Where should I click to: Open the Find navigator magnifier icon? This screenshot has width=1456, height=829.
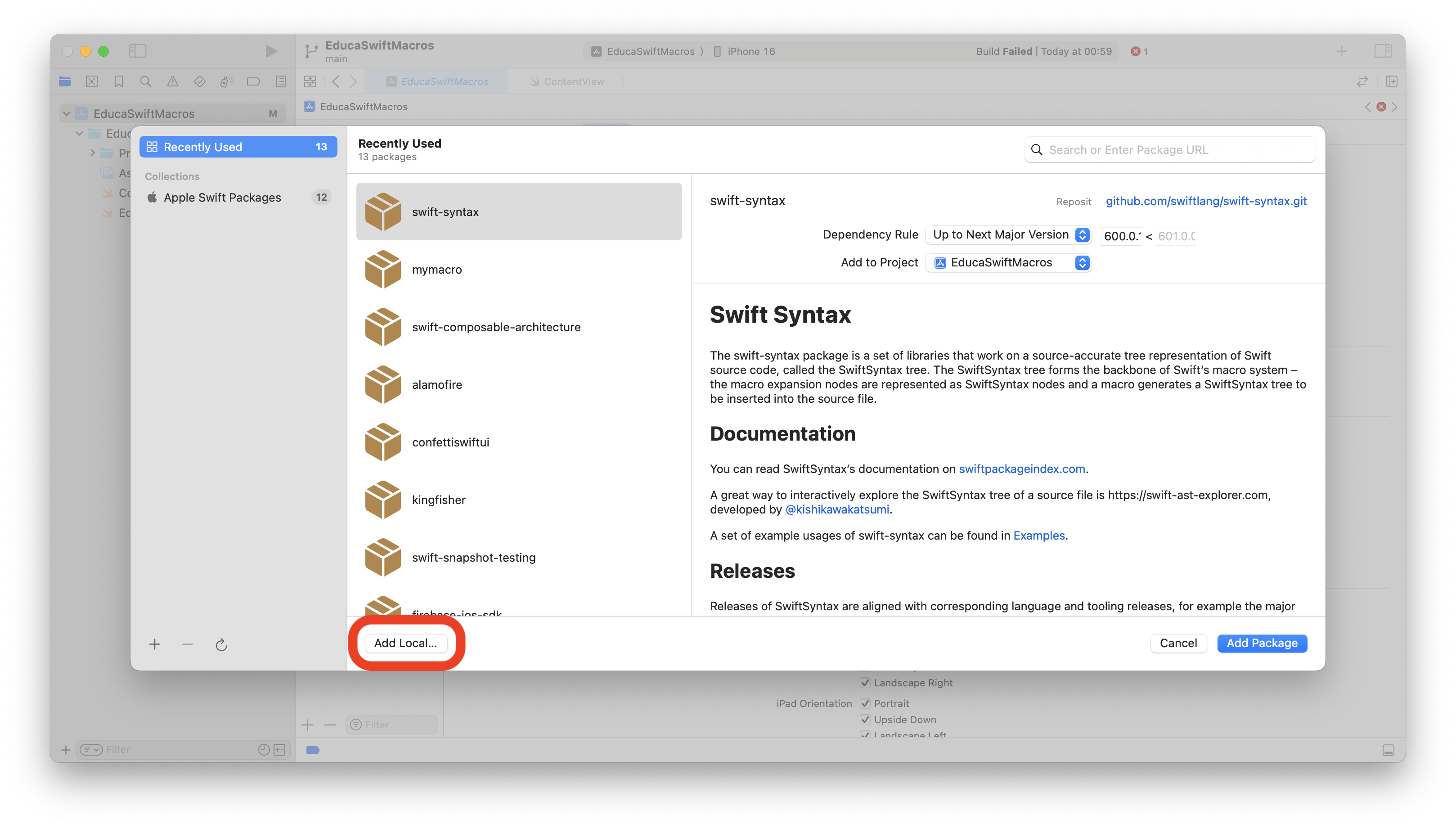[x=146, y=81]
